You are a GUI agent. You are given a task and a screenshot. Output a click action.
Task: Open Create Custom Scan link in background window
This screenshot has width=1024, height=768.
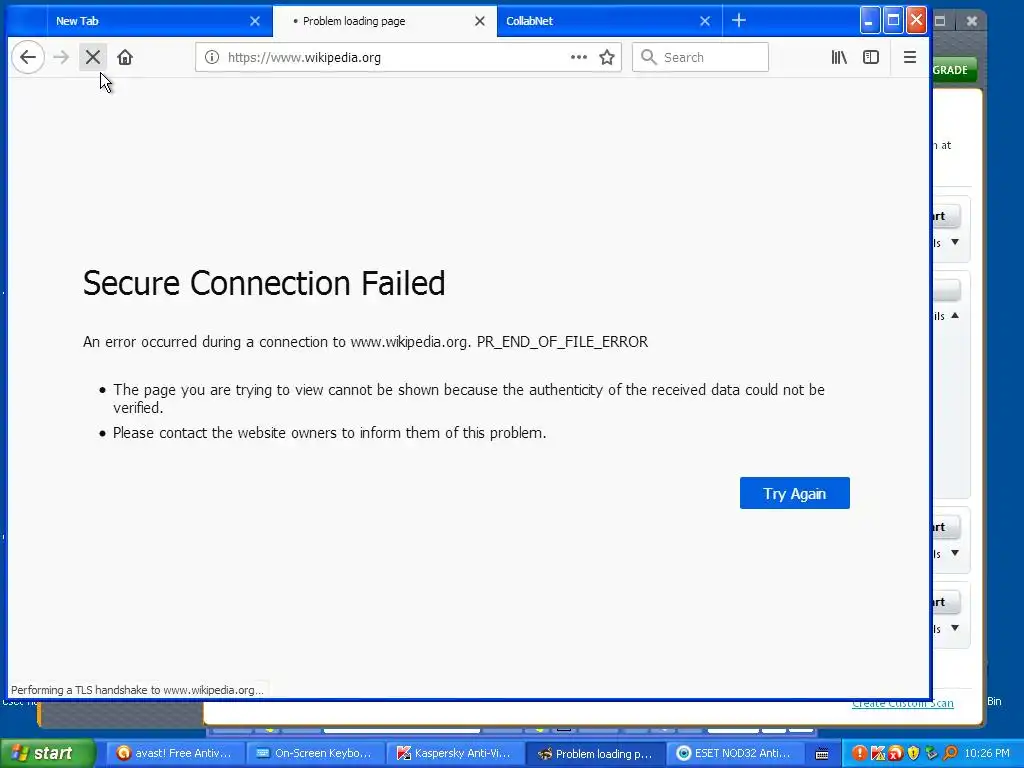coord(903,704)
